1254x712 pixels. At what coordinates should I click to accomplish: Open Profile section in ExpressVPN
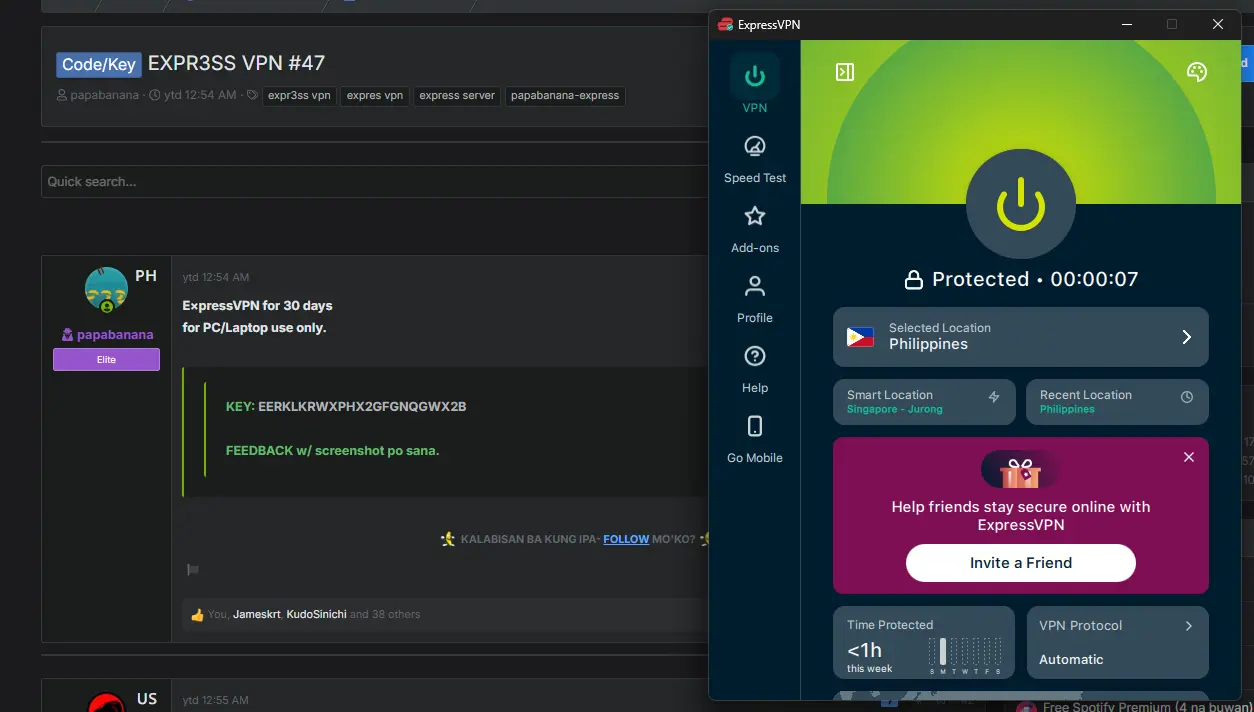pos(755,300)
